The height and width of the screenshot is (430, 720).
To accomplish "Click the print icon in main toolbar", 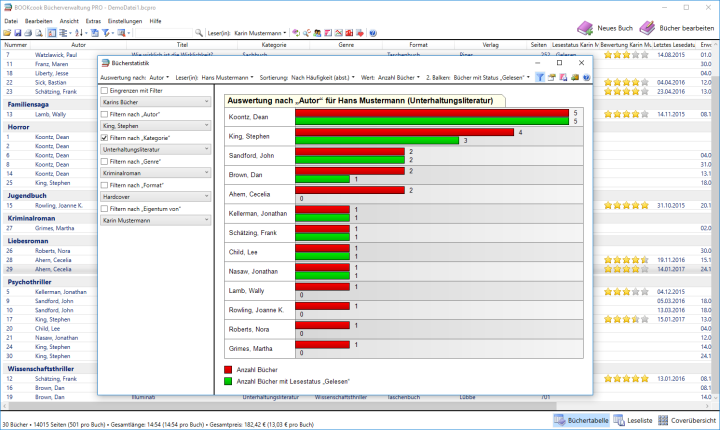I will coord(27,33).
